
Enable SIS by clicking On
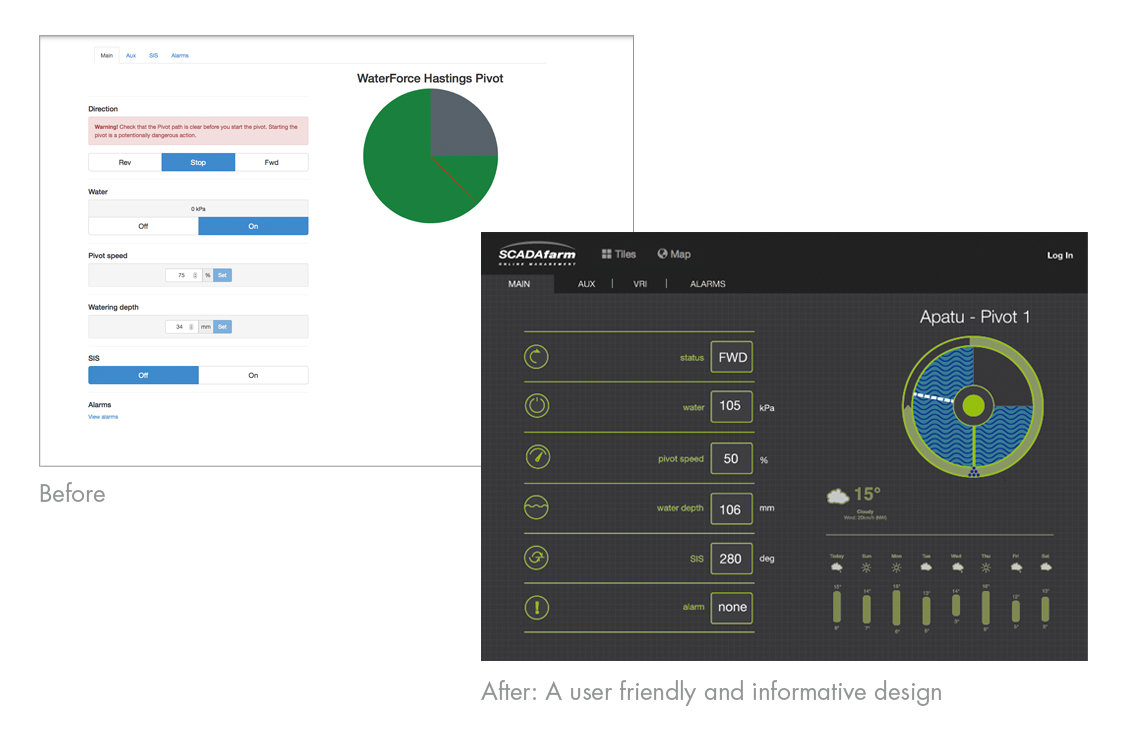[253, 374]
